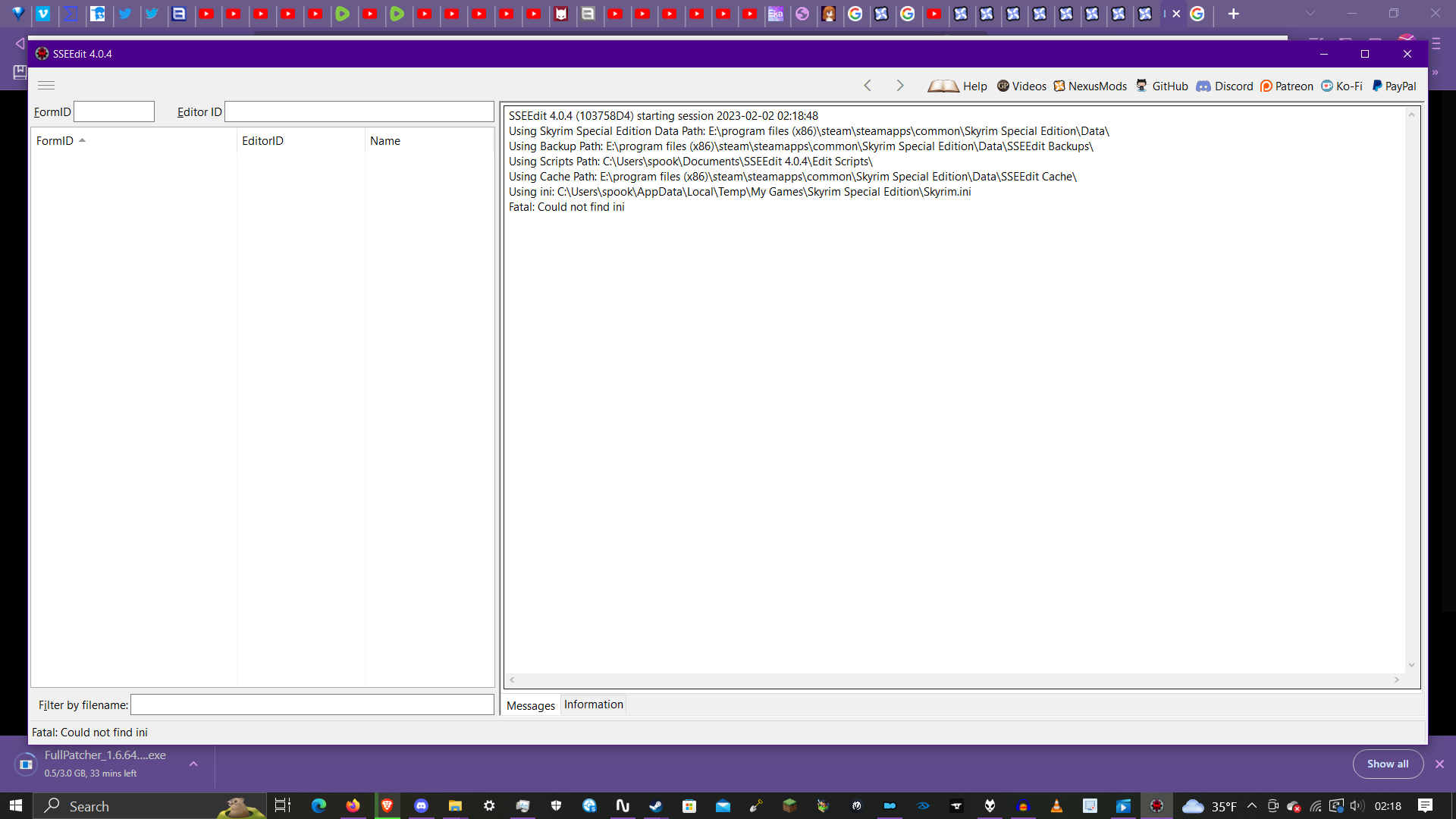Open a new browser tab
Image resolution: width=1456 pixels, height=819 pixels.
[x=1234, y=14]
